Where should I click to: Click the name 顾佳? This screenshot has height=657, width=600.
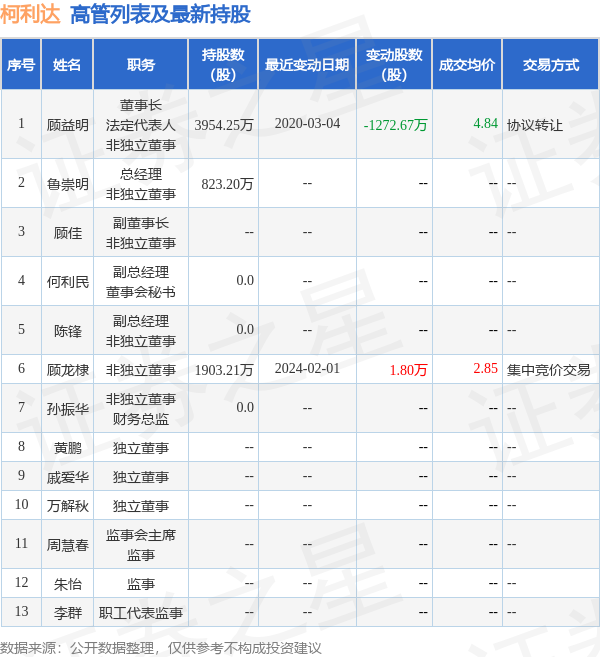pos(67,233)
